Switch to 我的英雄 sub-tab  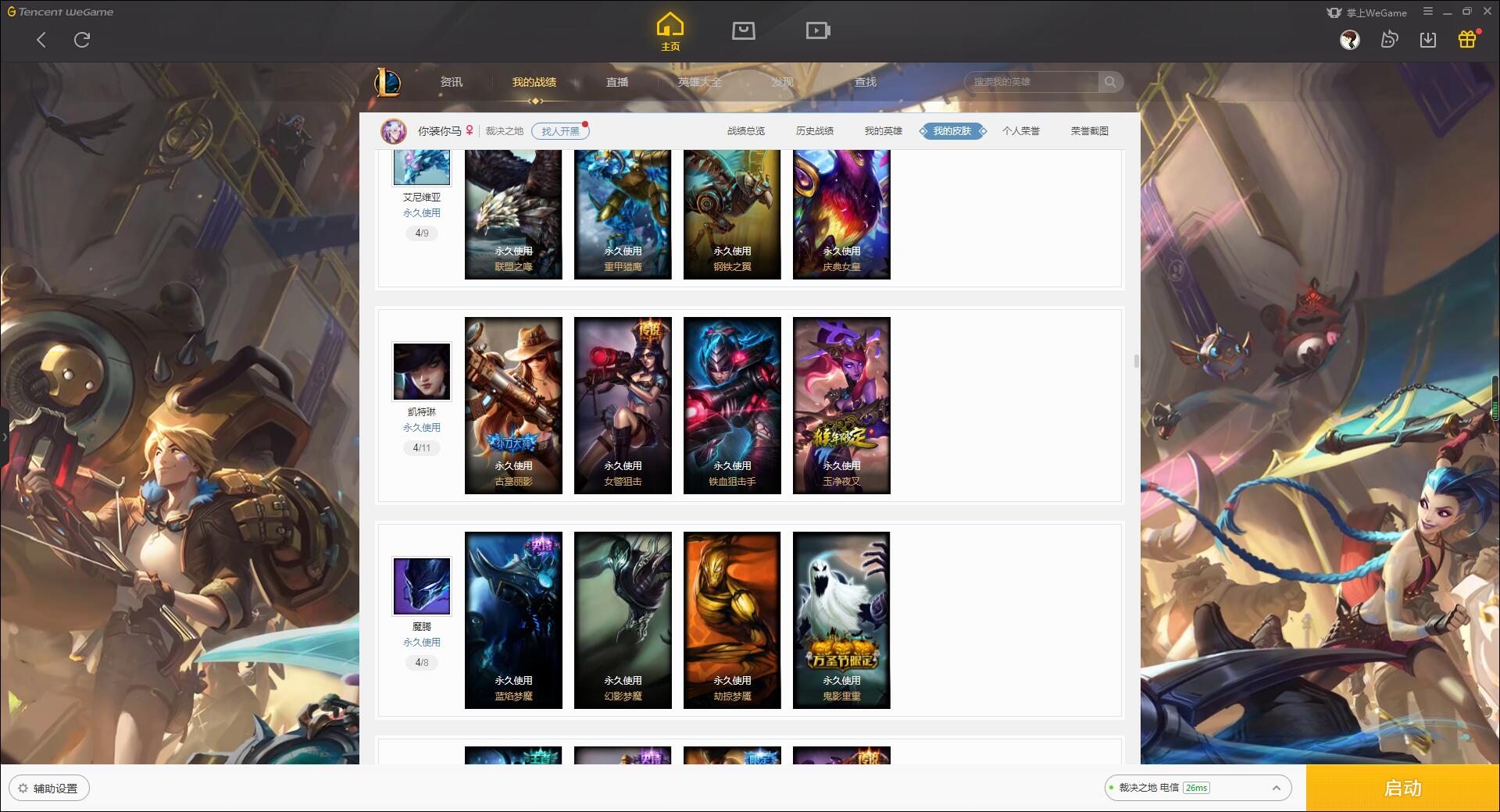(884, 131)
